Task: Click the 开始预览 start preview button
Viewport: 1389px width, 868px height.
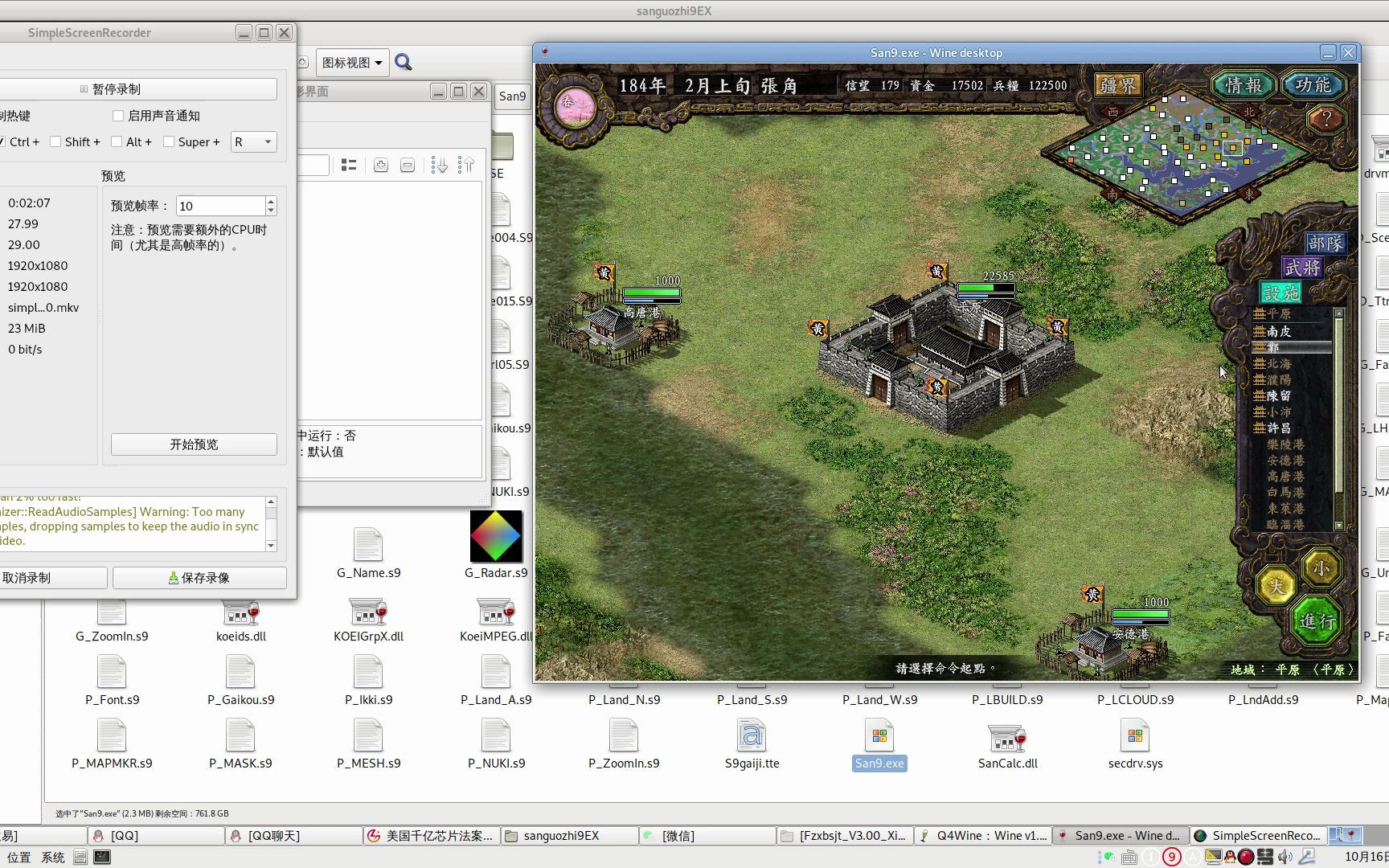Action: click(194, 444)
